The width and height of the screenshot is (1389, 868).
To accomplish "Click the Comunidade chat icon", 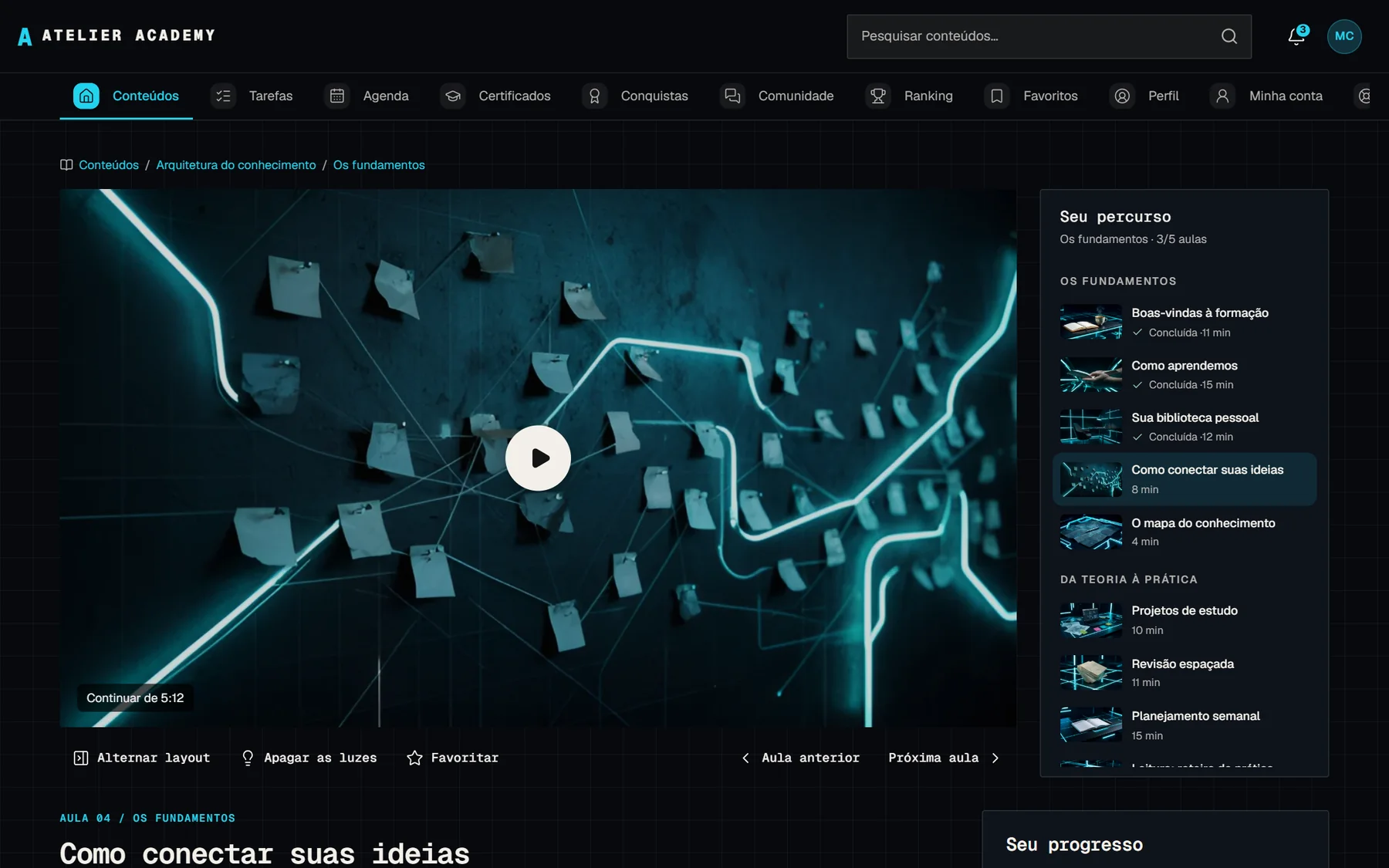I will (732, 96).
